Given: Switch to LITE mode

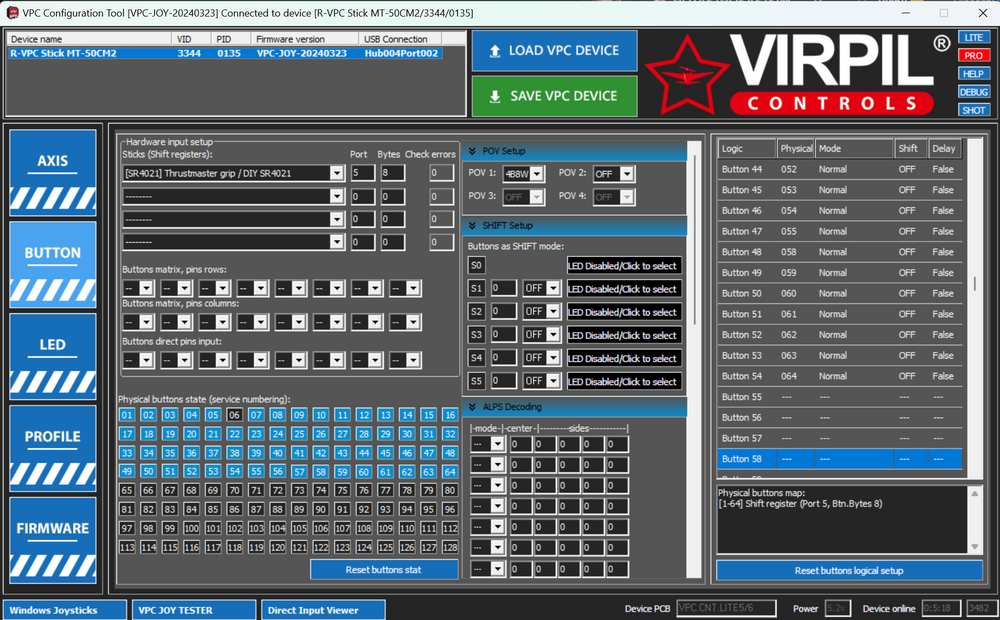Looking at the screenshot, I should 973,38.
